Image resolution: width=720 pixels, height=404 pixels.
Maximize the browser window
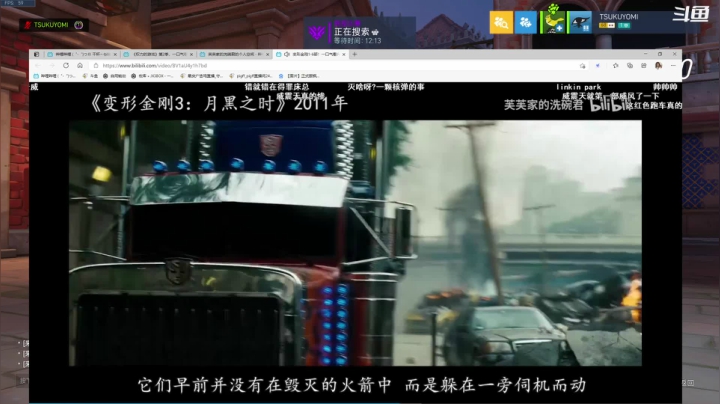(x=660, y=54)
